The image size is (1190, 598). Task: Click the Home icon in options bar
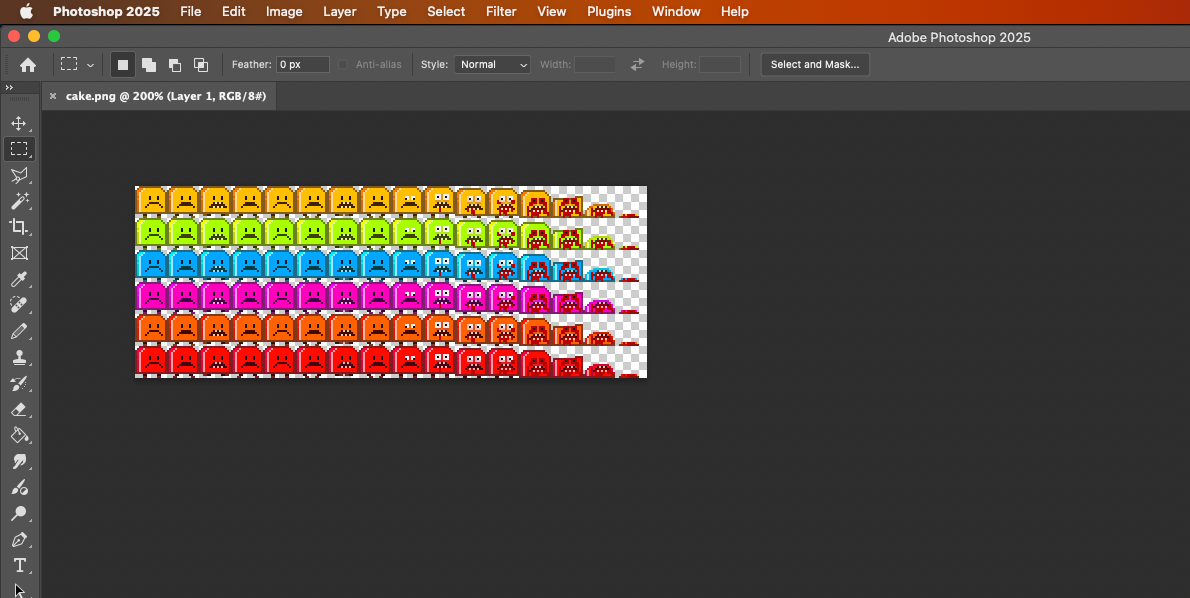(x=28, y=65)
